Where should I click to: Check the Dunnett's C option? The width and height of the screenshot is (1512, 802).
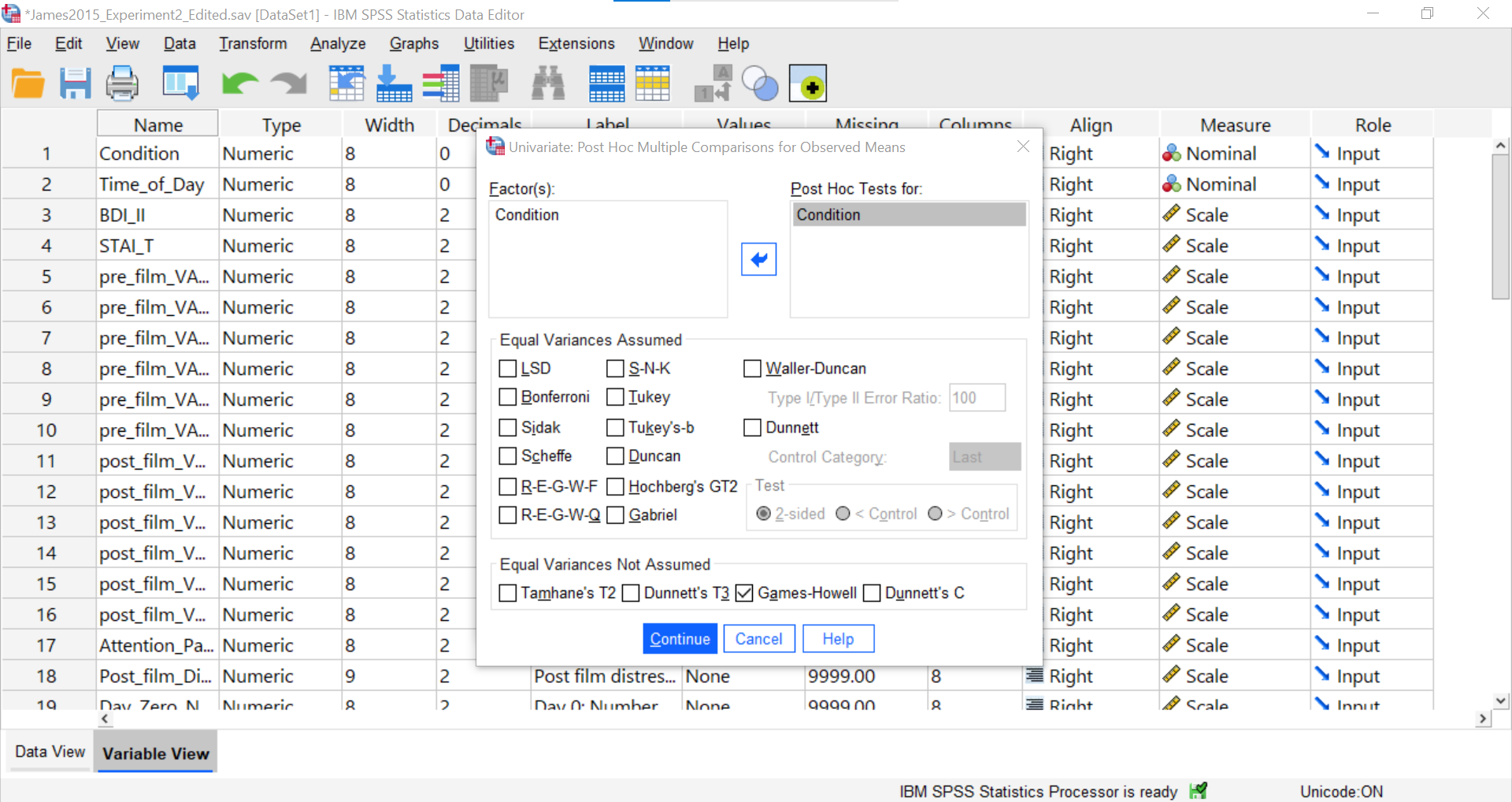point(872,593)
